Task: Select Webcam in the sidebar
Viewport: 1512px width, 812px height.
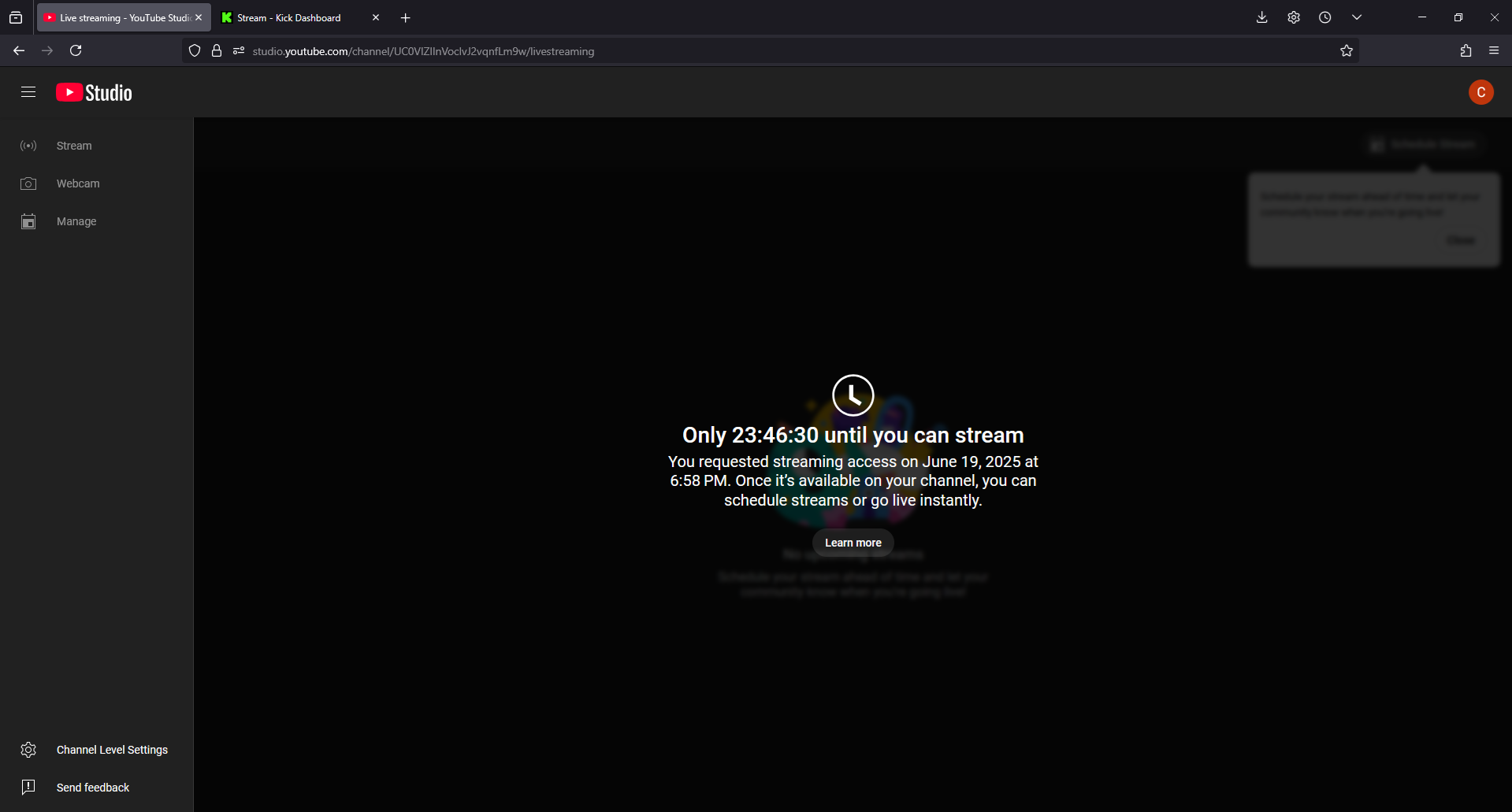Action: [96, 184]
